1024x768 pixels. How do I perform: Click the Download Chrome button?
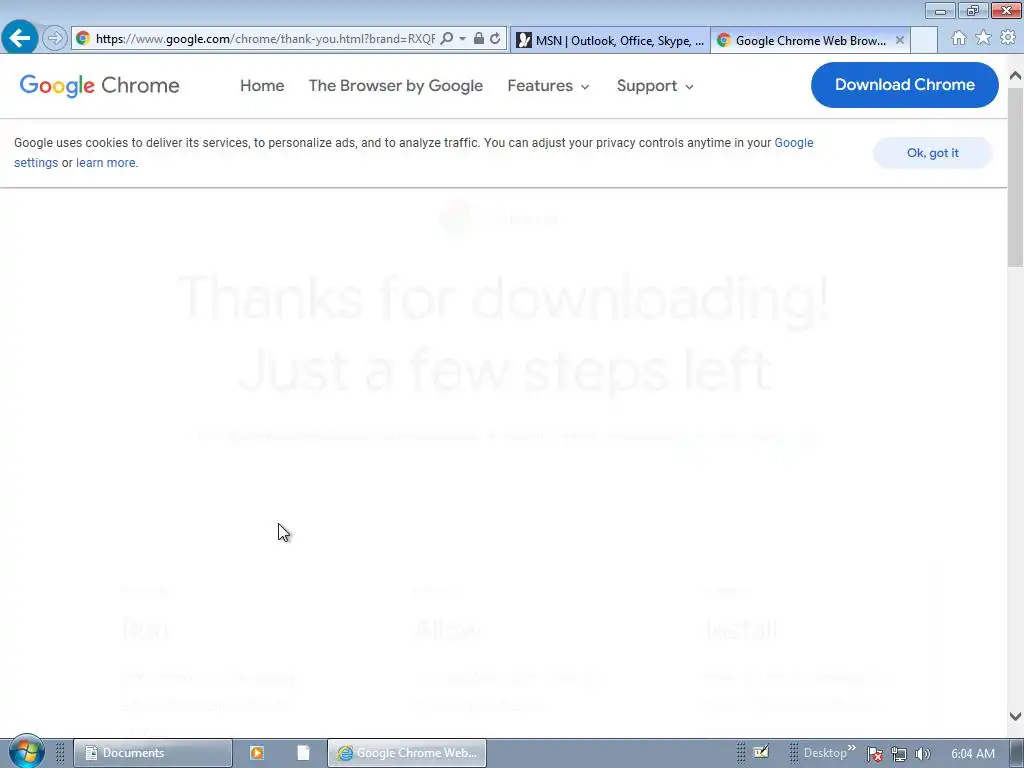click(x=904, y=85)
